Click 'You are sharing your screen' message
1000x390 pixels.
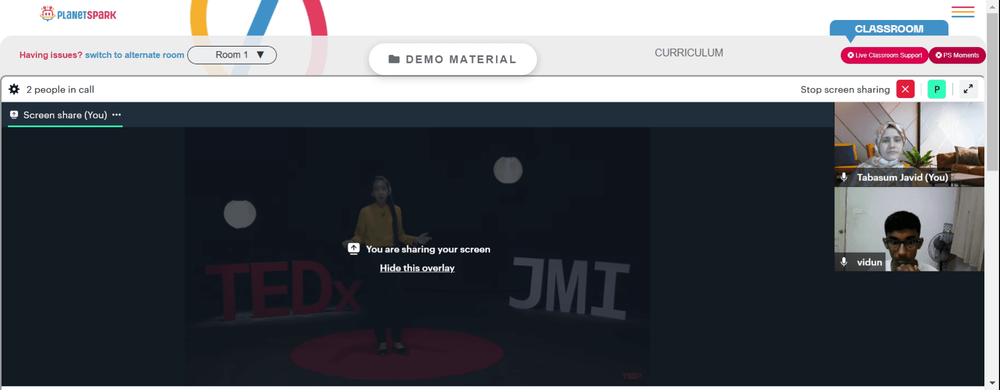coord(428,249)
